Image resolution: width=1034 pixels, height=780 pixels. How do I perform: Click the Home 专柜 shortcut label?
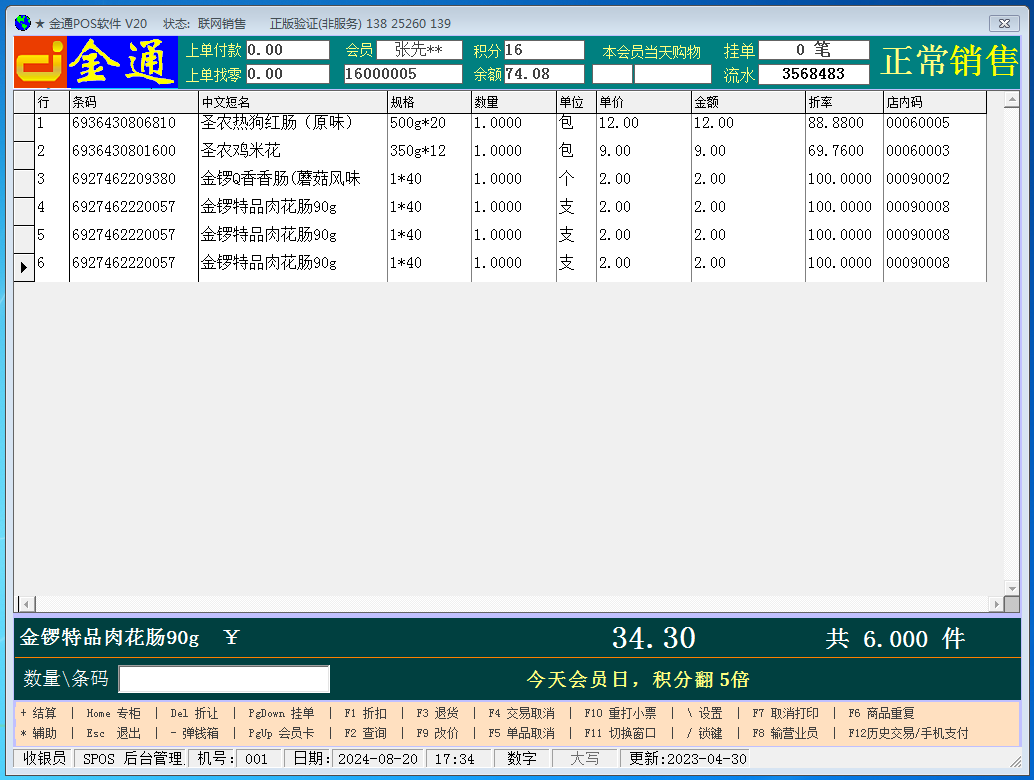coord(113,713)
